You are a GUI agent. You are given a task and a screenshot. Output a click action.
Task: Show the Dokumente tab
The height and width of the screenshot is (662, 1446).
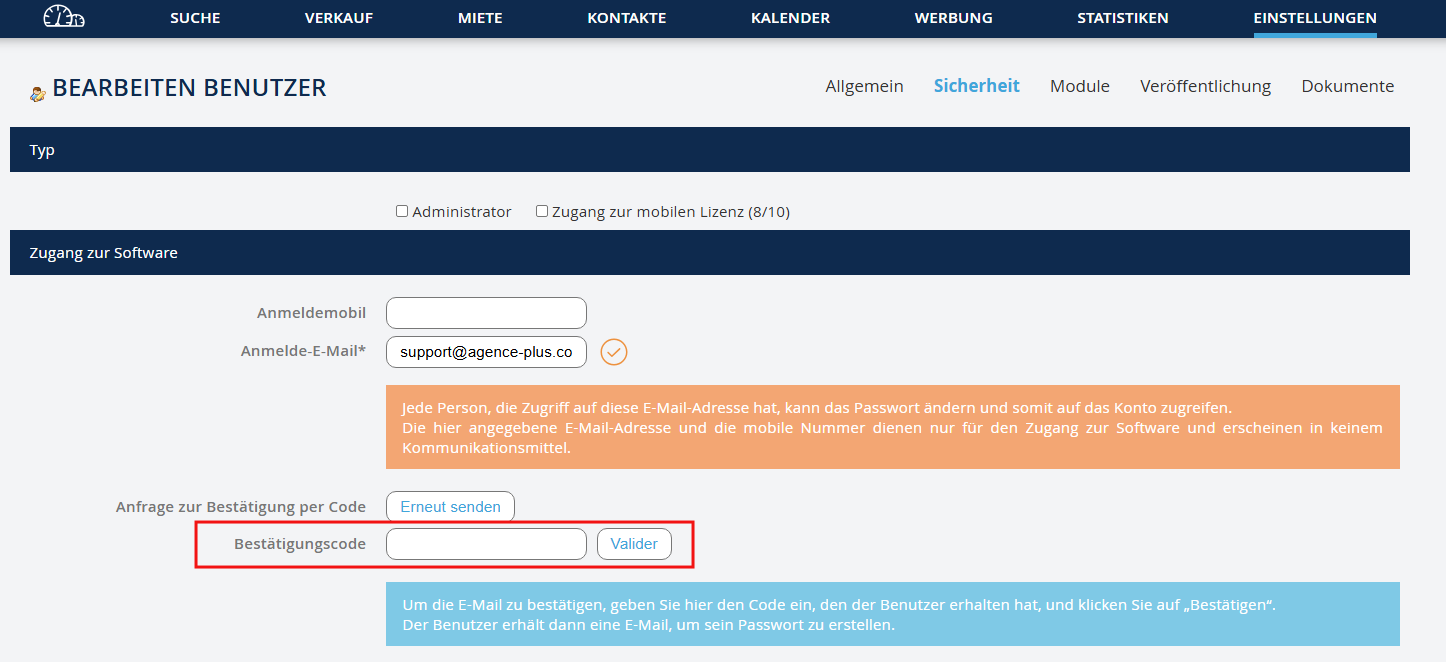[x=1347, y=86]
